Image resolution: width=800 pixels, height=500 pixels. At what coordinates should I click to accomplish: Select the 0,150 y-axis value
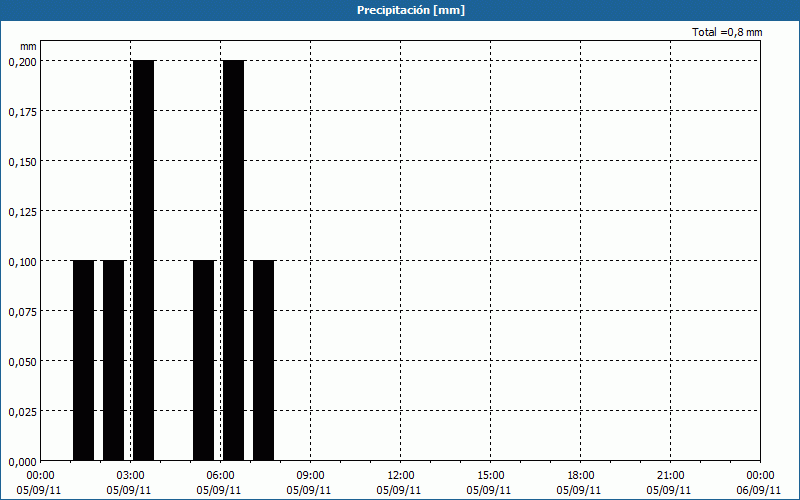(22, 162)
